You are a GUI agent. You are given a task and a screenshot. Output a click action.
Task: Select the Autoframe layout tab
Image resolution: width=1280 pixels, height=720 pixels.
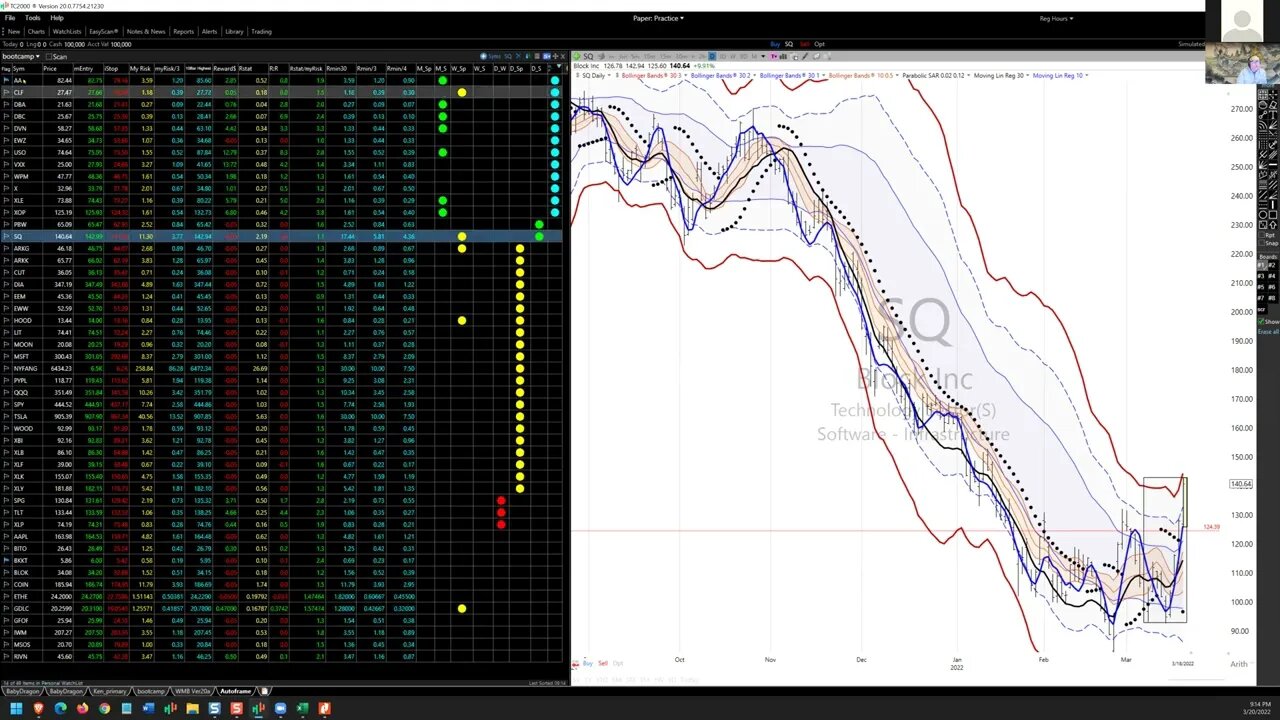[x=236, y=691]
